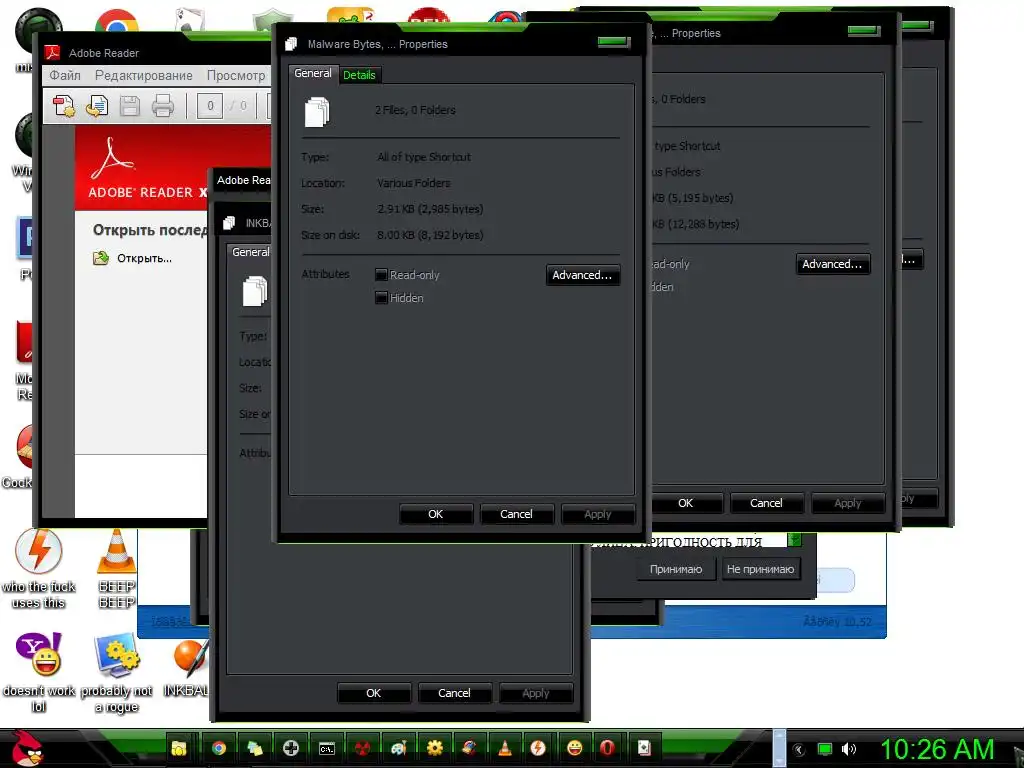Toggle the Hidden checkbox in Malware Bytes Properties
The height and width of the screenshot is (768, 1024).
(381, 298)
